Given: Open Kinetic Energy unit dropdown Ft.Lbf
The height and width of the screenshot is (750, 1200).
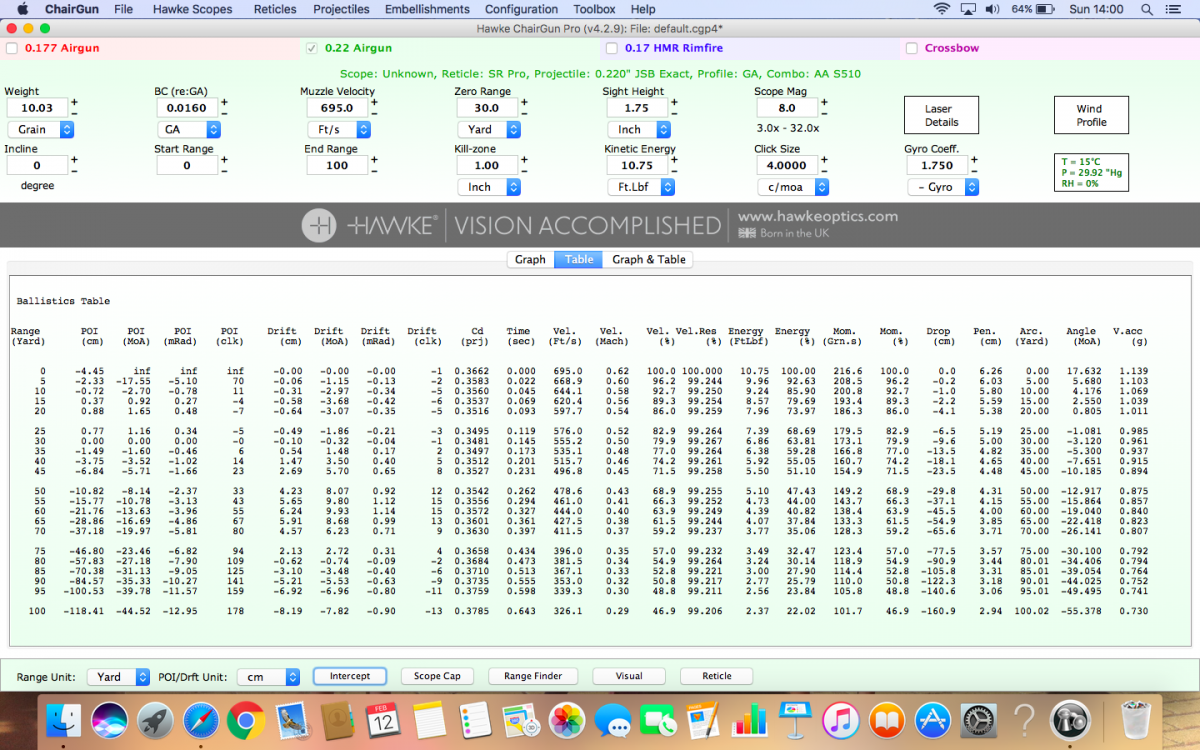Looking at the screenshot, I should [641, 187].
